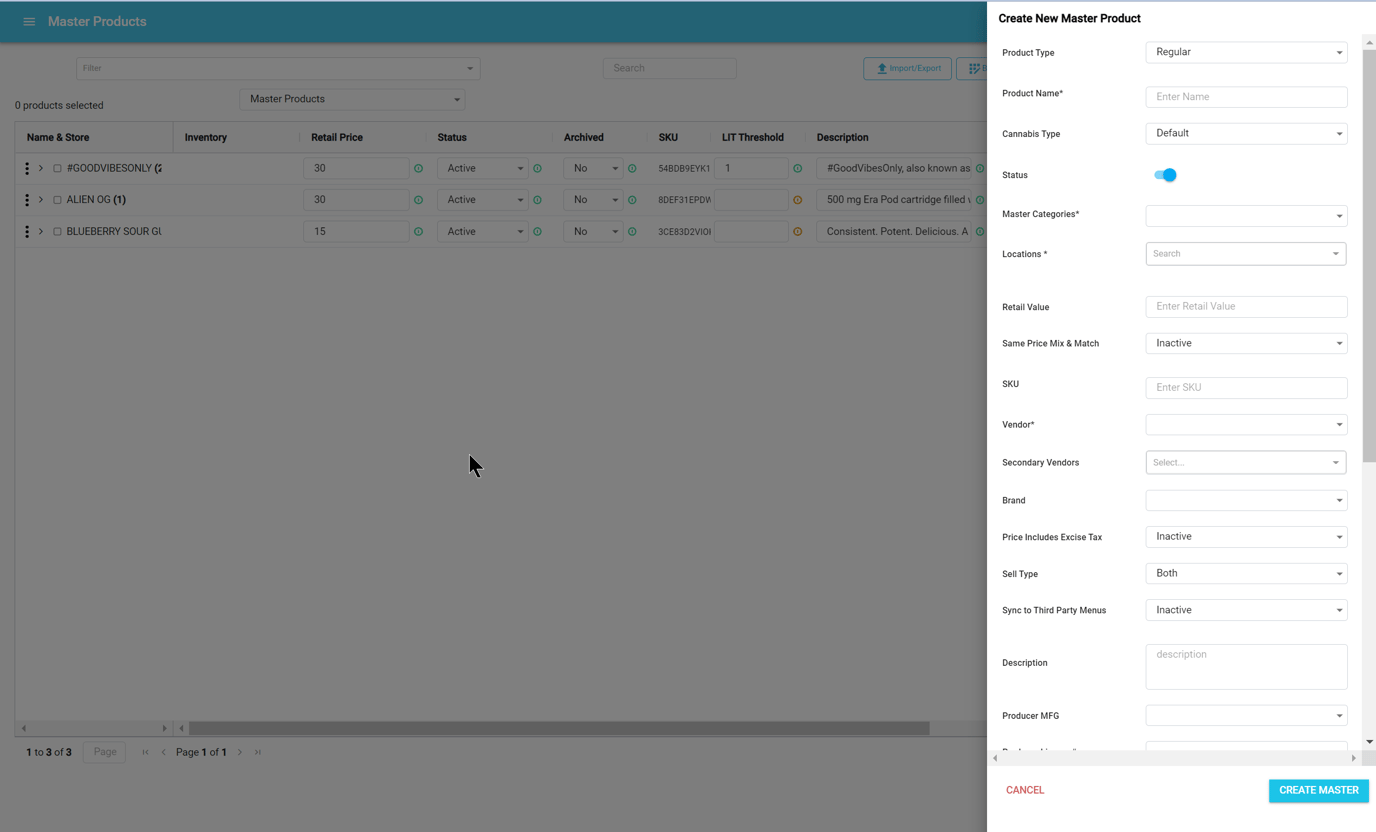Open the Product Type dropdown
Screen dimensions: 1376x832
pyautogui.click(x=1246, y=52)
